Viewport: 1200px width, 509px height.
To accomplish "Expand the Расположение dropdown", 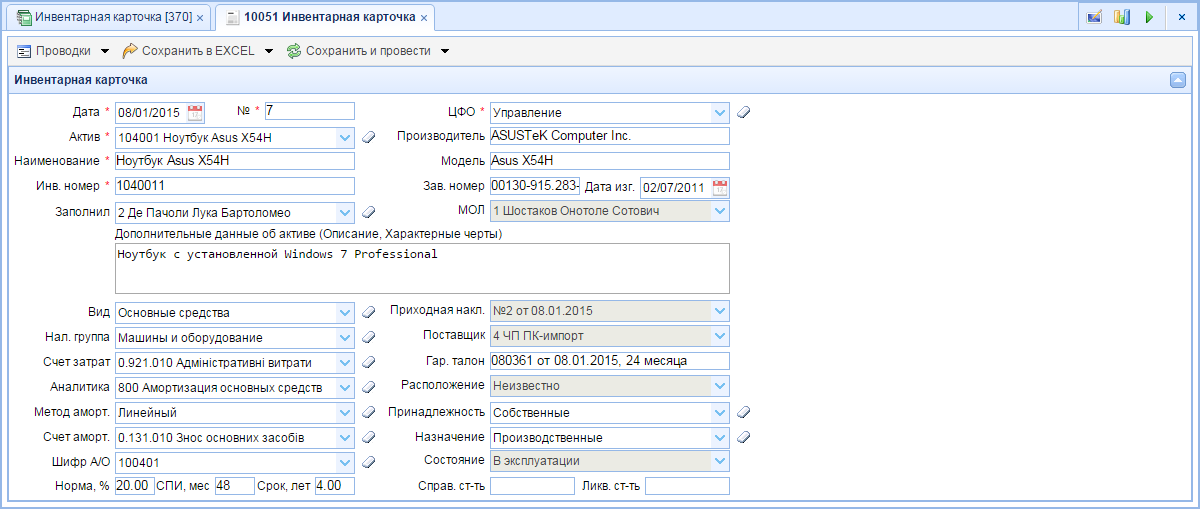I will click(721, 385).
